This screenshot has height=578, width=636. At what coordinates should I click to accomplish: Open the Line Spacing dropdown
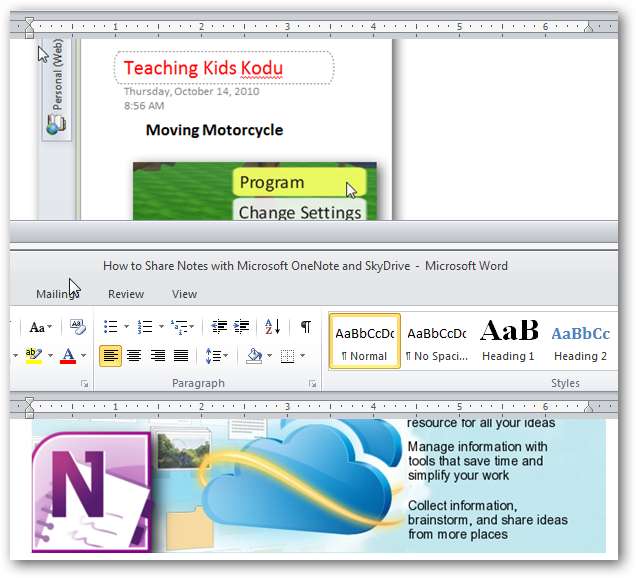point(217,356)
